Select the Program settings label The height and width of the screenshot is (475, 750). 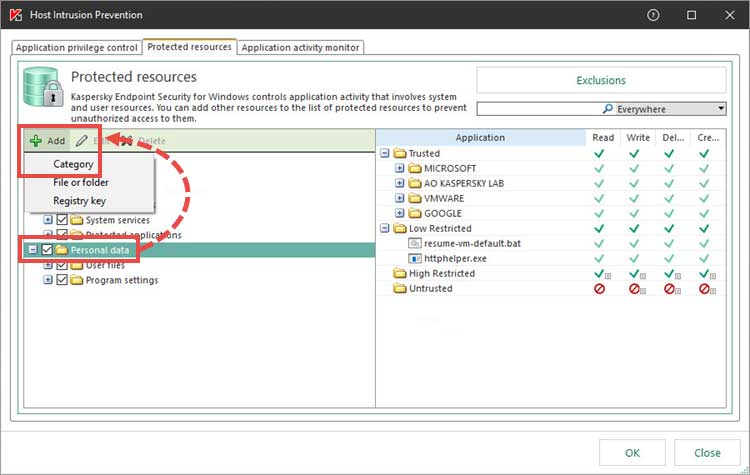[x=122, y=280]
